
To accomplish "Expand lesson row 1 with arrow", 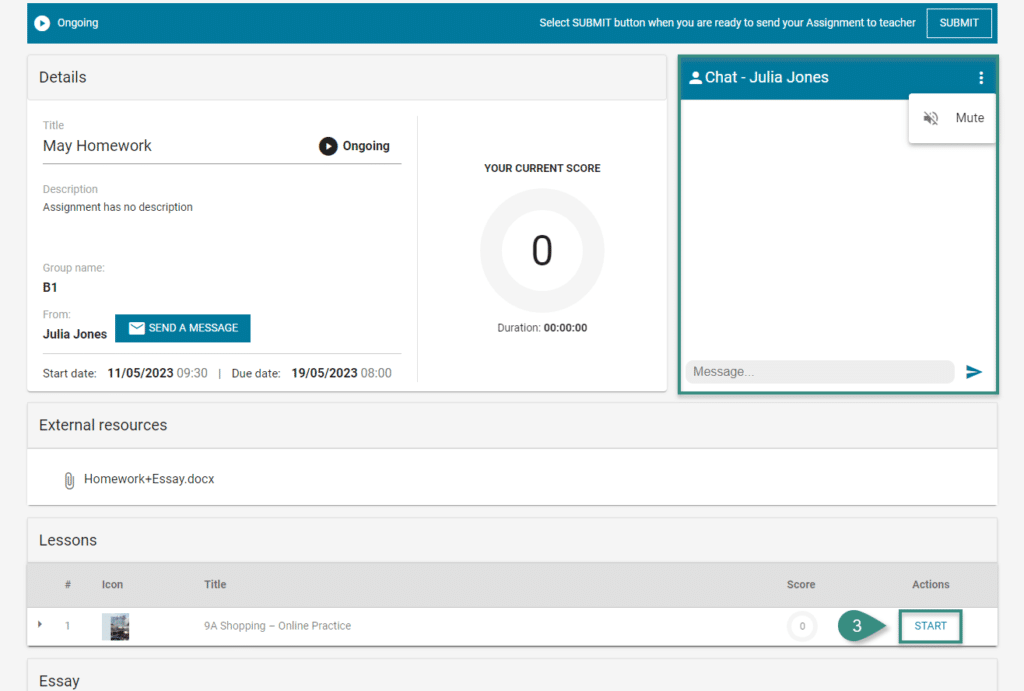I will pos(40,625).
